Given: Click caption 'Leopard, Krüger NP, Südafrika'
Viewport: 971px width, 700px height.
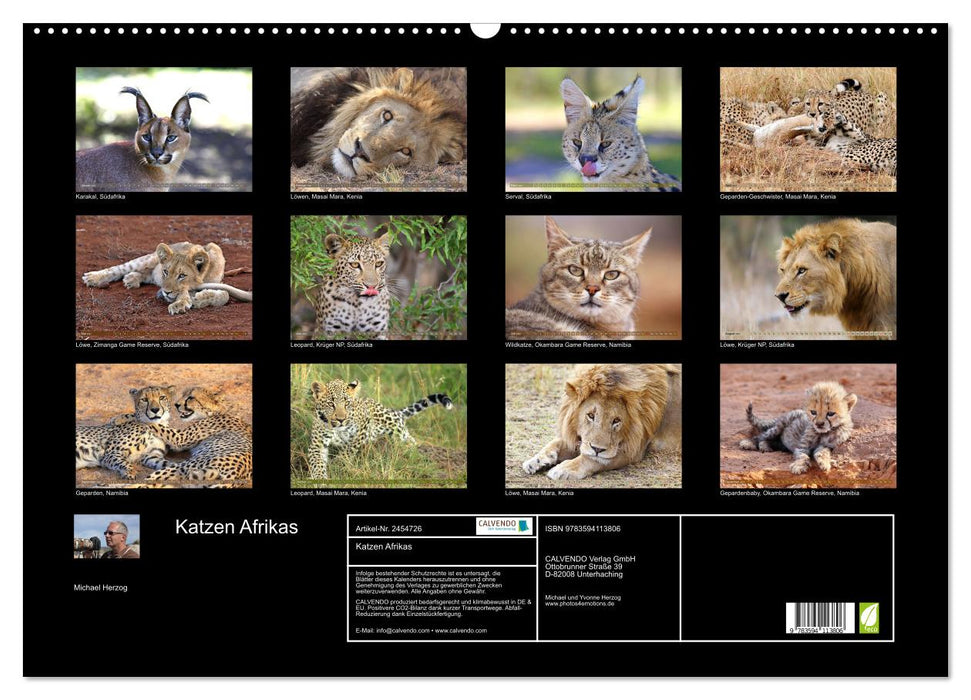Looking at the screenshot, I should pyautogui.click(x=331, y=344).
